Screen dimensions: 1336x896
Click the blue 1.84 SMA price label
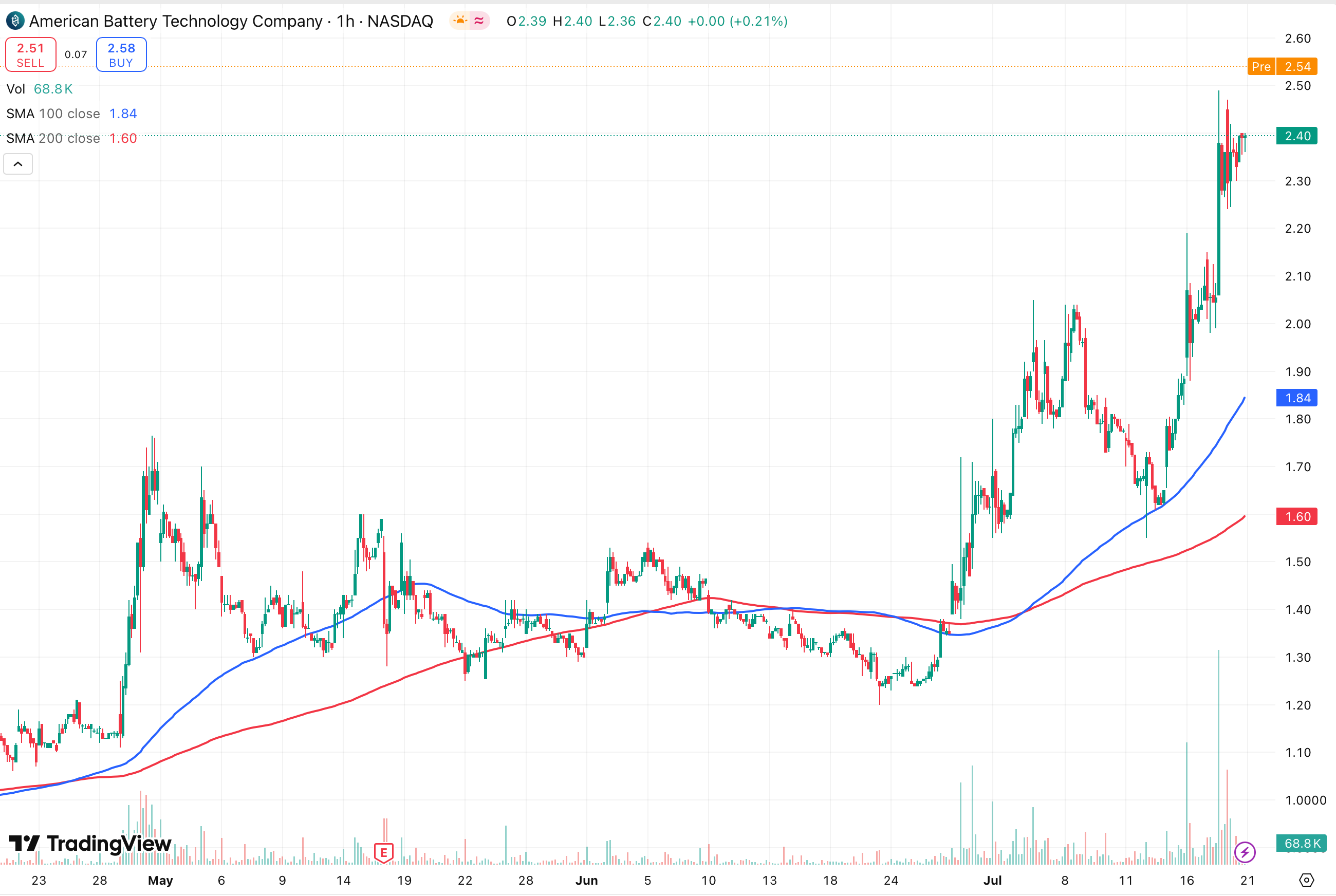[1296, 398]
